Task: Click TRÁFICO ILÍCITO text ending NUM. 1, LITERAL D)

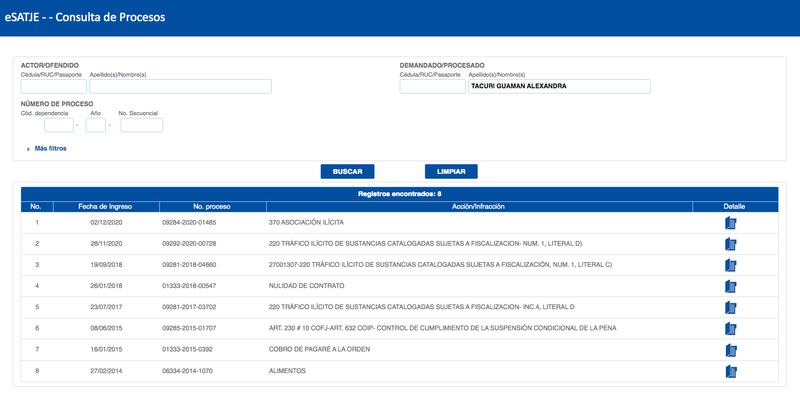Action: [426, 244]
